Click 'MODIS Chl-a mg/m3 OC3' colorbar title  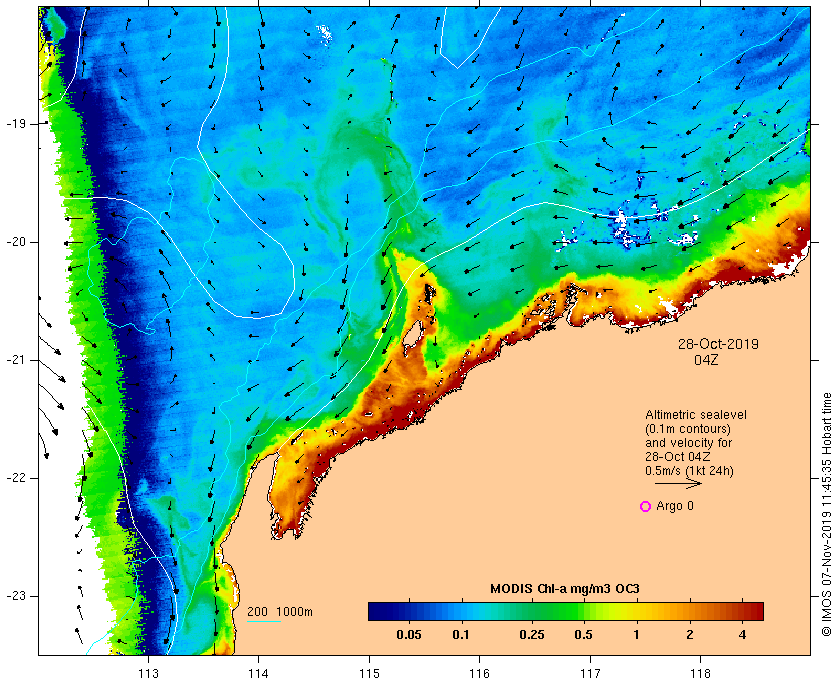pos(565,589)
